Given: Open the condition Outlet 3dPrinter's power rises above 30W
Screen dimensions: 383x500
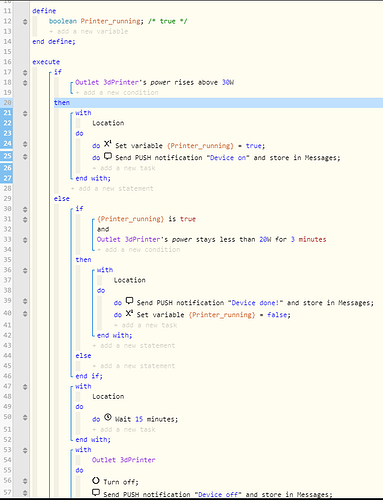Looking at the screenshot, I should (154, 82).
